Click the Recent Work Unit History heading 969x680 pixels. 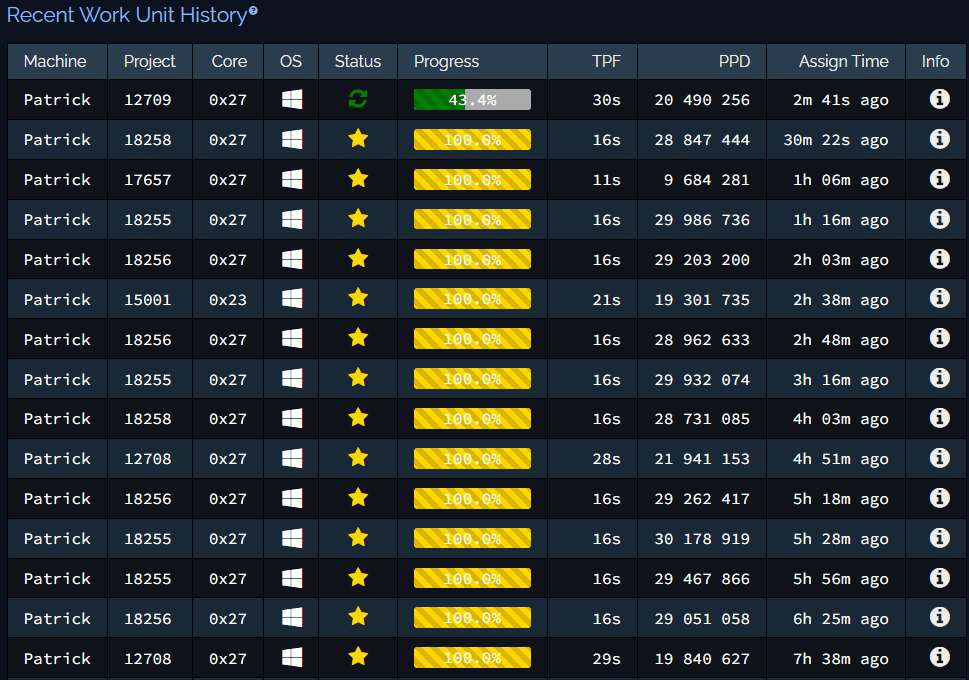[127, 15]
